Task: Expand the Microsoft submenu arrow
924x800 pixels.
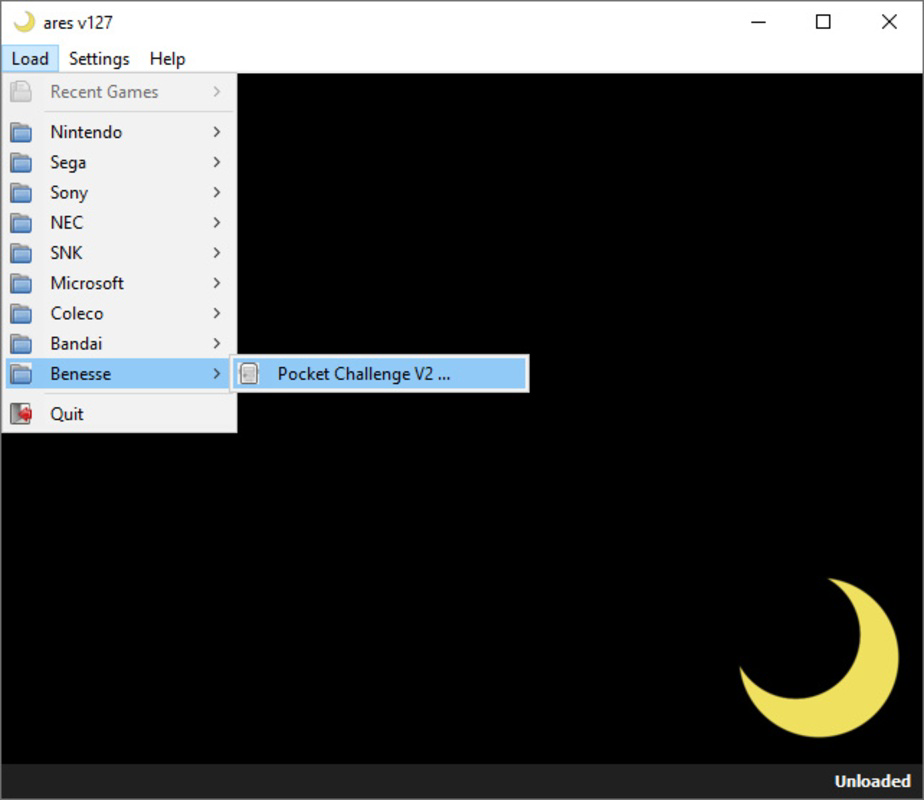Action: click(x=216, y=283)
